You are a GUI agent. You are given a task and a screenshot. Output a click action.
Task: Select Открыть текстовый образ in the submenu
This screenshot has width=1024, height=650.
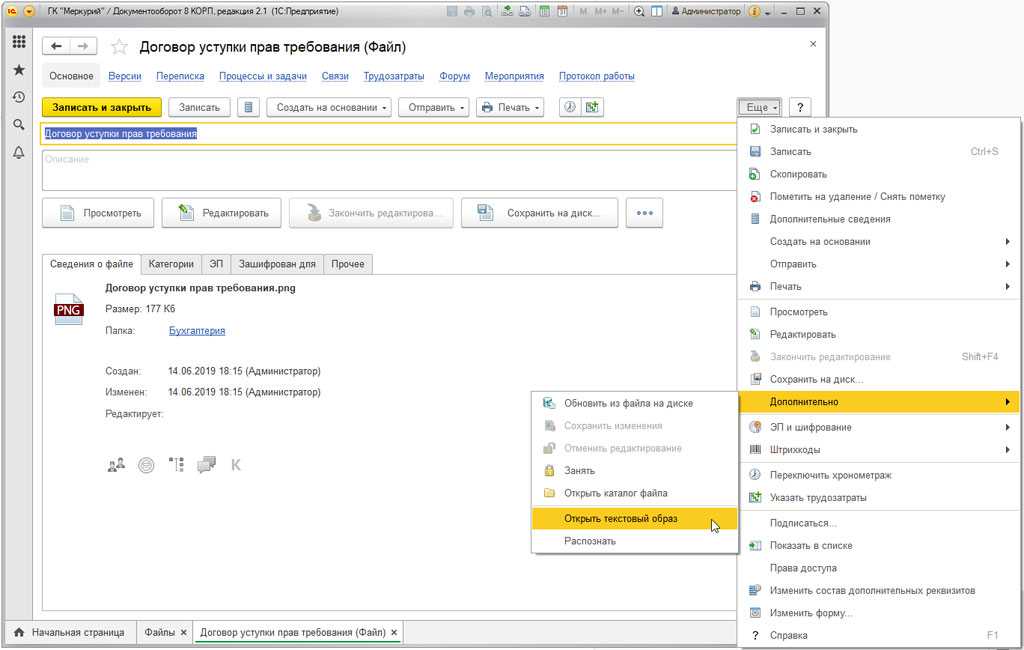tap(620, 519)
